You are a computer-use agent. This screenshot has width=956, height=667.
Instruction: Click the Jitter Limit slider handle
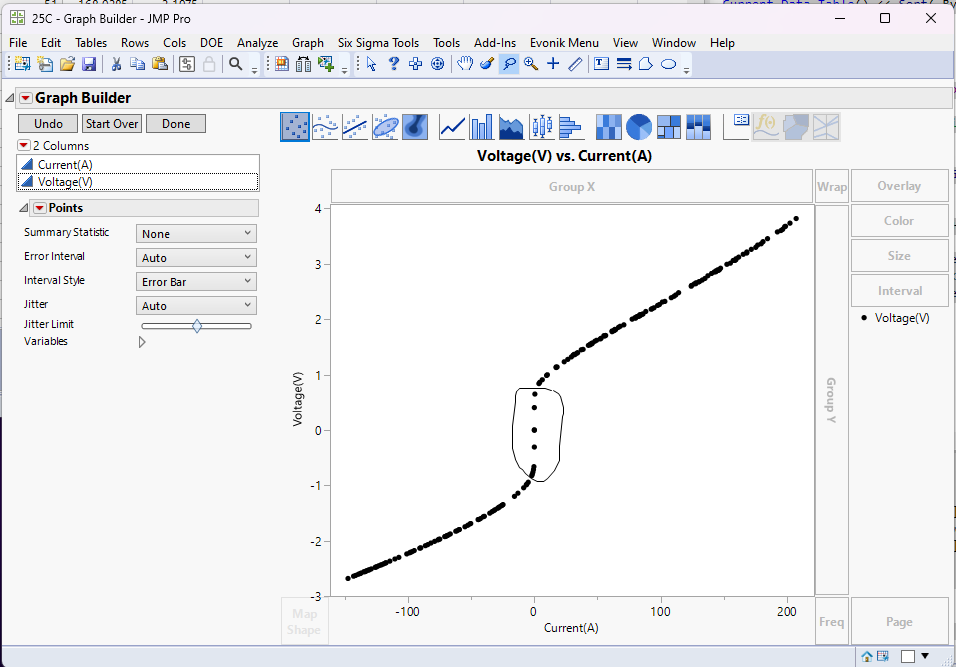coord(197,325)
